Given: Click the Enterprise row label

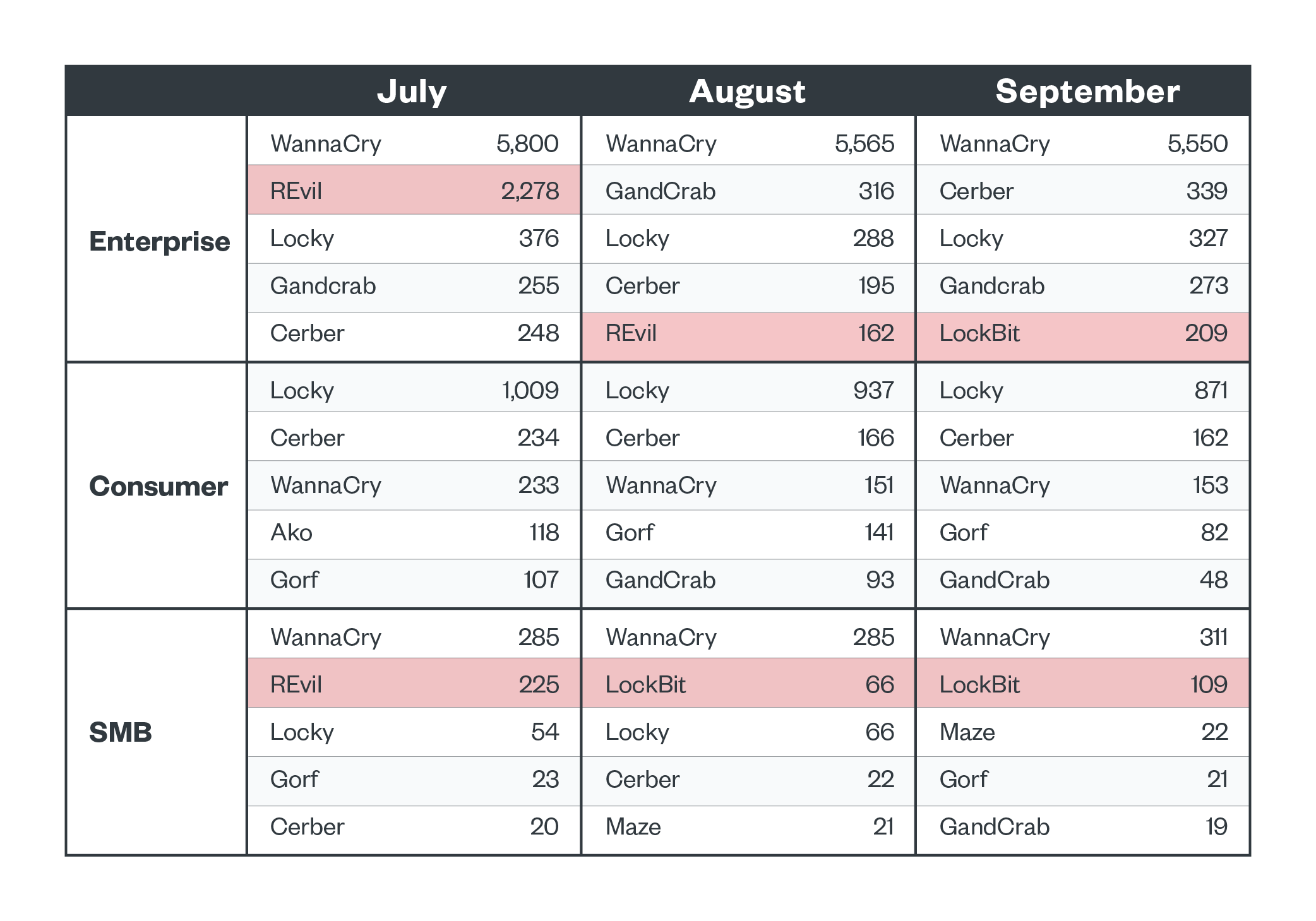Looking at the screenshot, I should pos(159,242).
